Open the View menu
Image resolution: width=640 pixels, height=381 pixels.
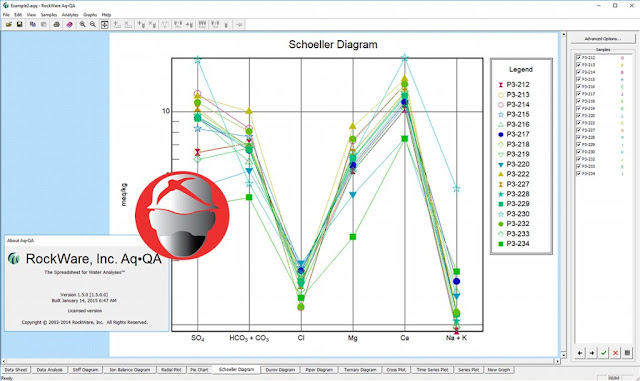point(31,15)
